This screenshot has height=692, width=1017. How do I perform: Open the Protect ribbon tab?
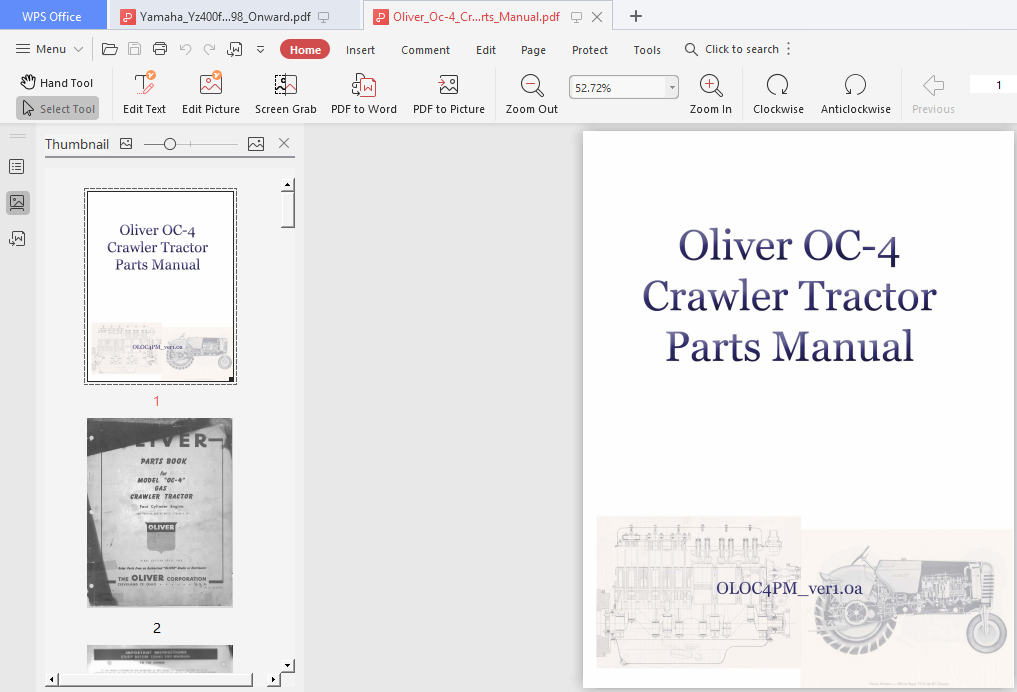[590, 50]
